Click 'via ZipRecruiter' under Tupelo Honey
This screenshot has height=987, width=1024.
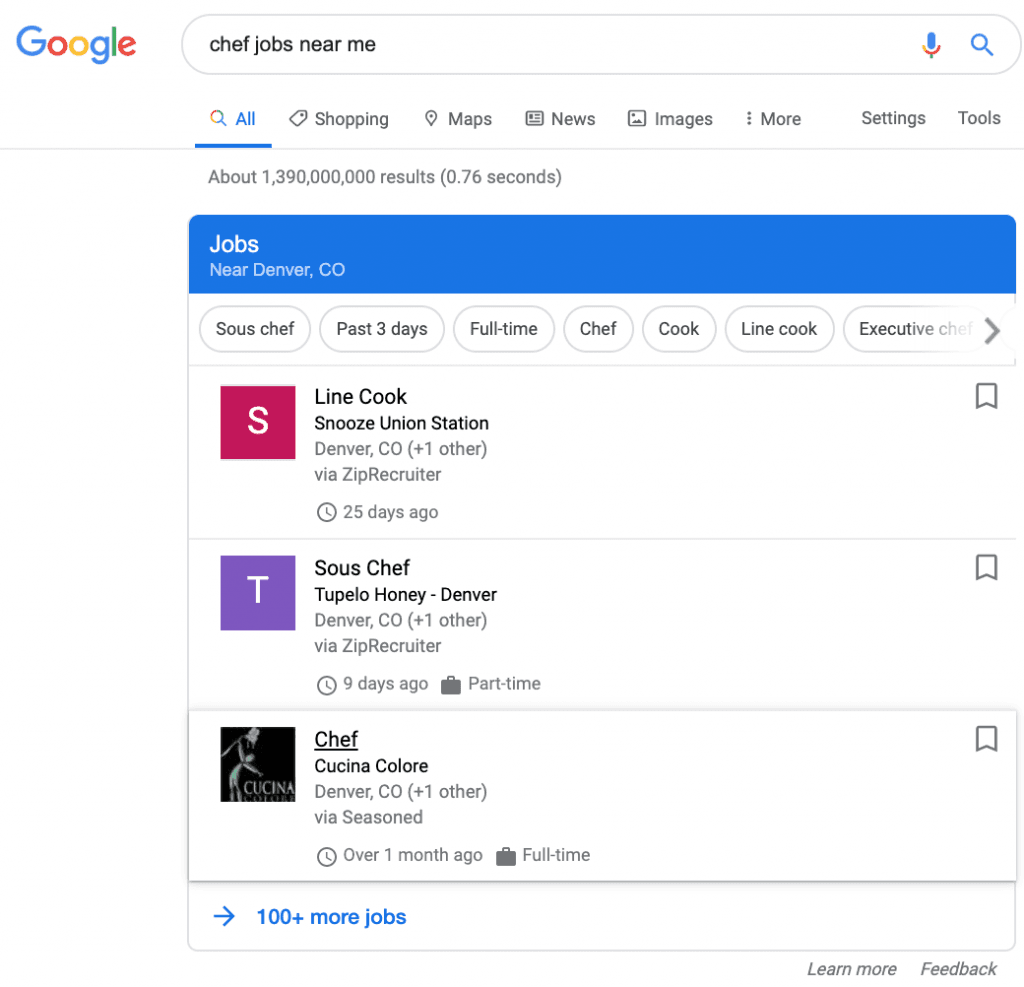tap(377, 646)
